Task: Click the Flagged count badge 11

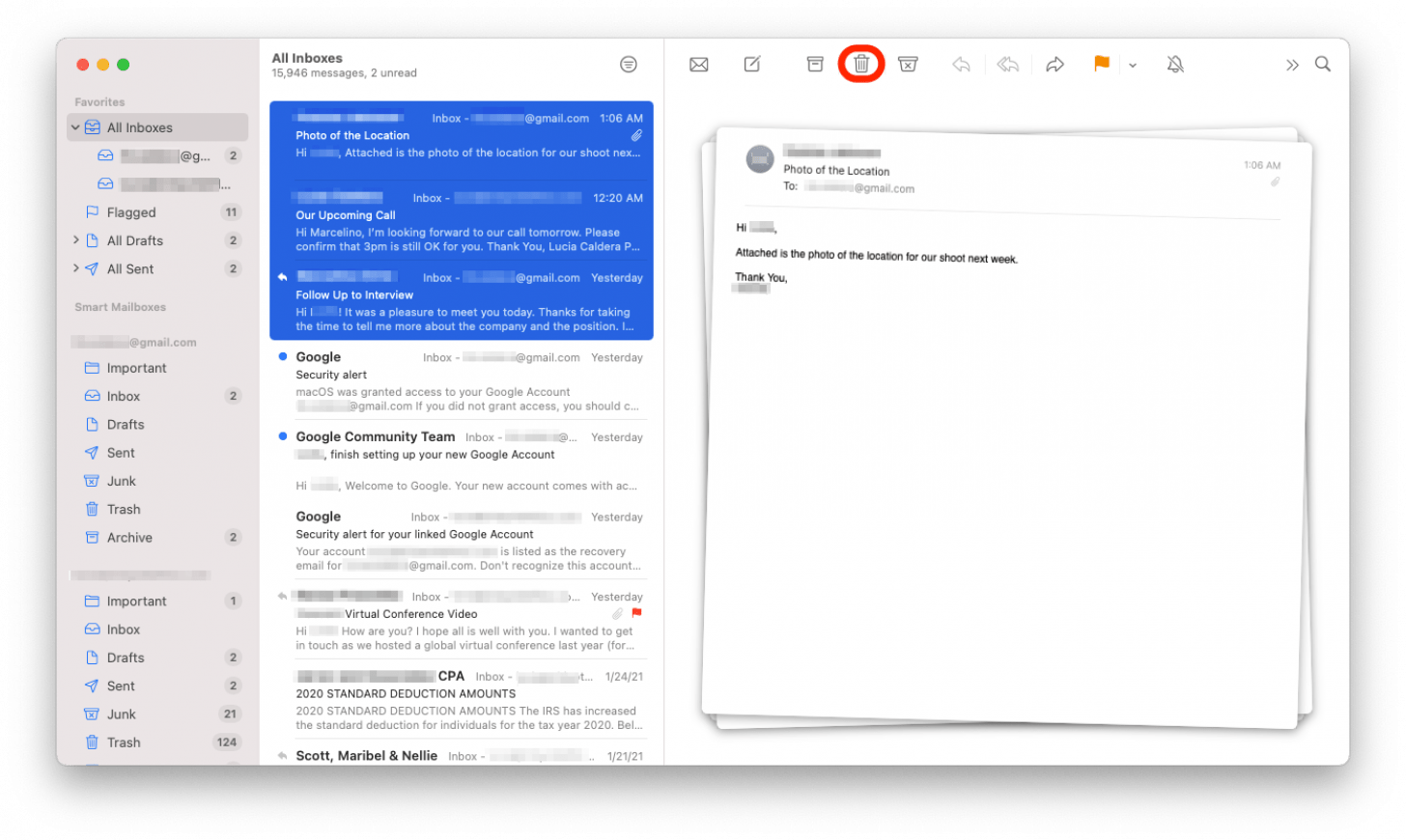Action: [231, 212]
